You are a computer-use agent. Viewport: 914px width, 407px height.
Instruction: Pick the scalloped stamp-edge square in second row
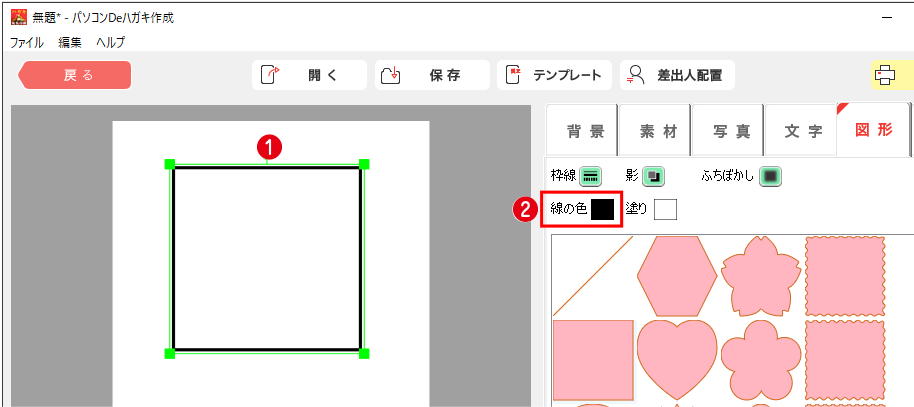point(845,360)
